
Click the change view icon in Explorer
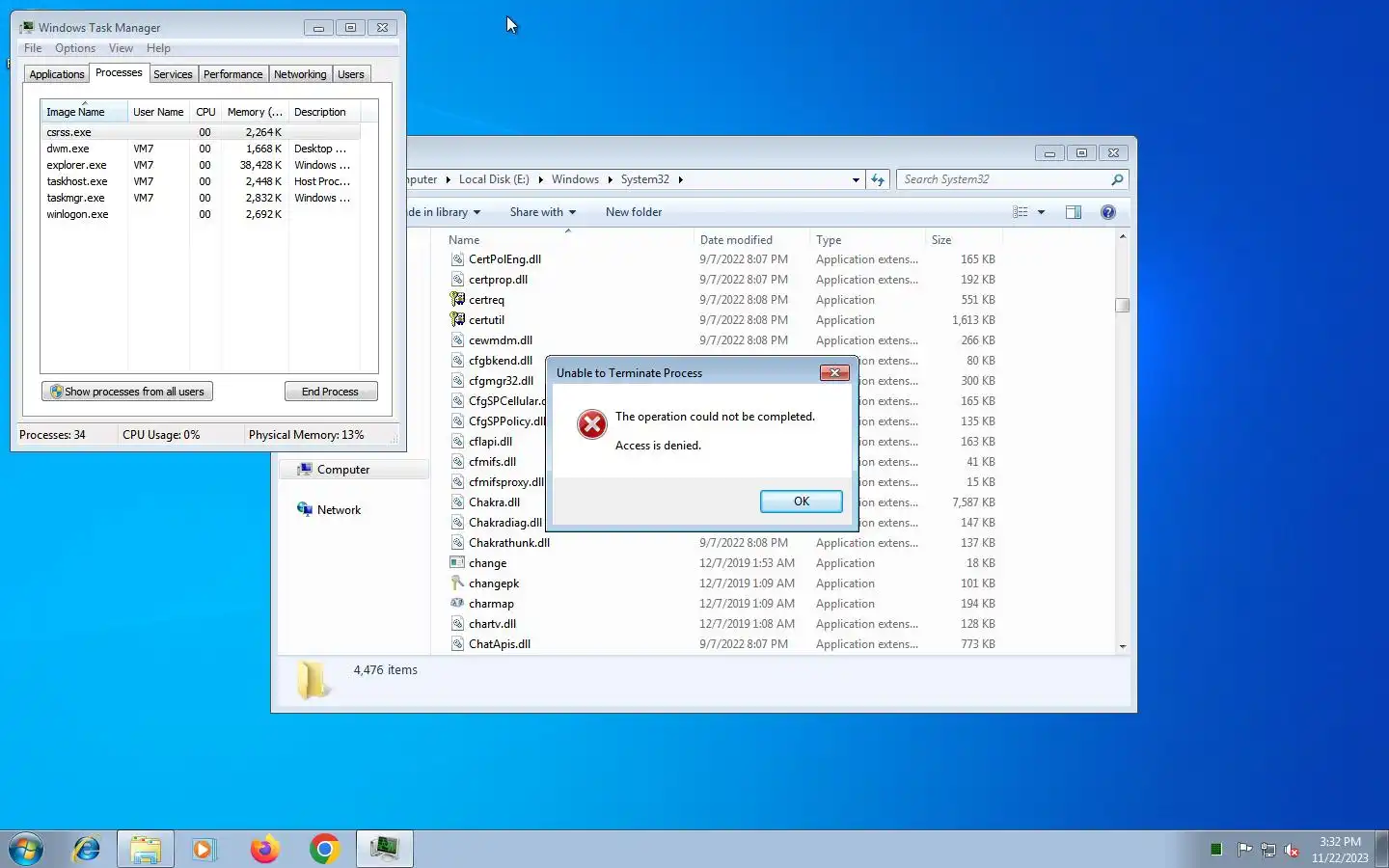[x=1021, y=212]
